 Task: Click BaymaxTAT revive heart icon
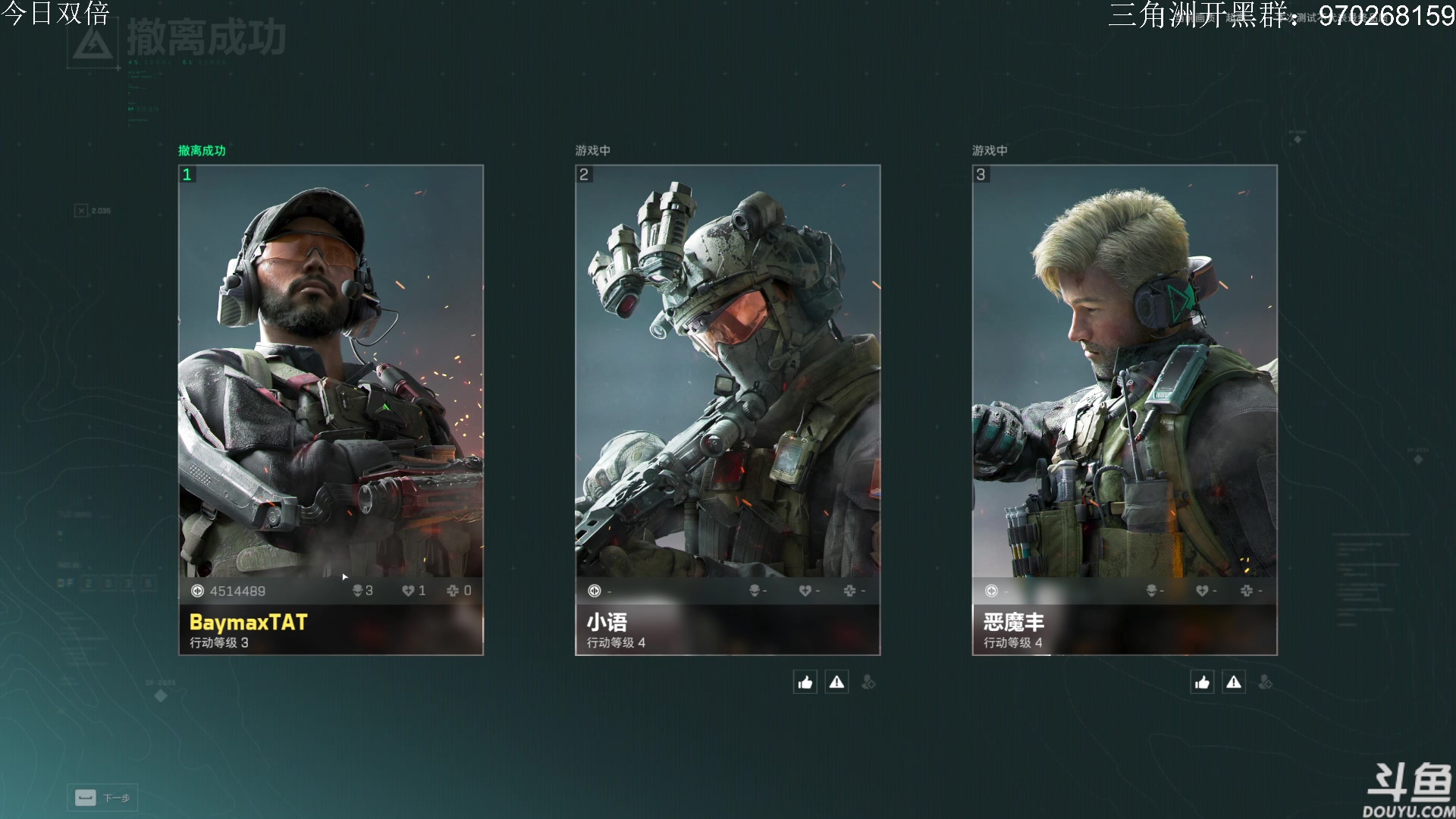[x=408, y=591]
